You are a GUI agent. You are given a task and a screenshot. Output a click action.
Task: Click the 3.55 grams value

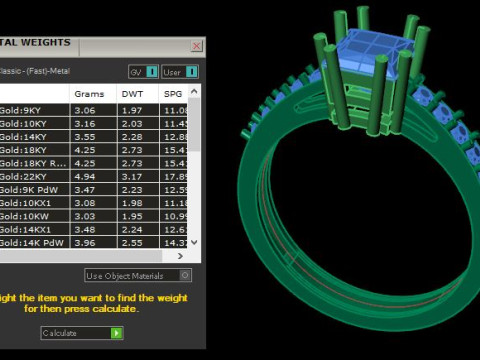pyautogui.click(x=85, y=137)
